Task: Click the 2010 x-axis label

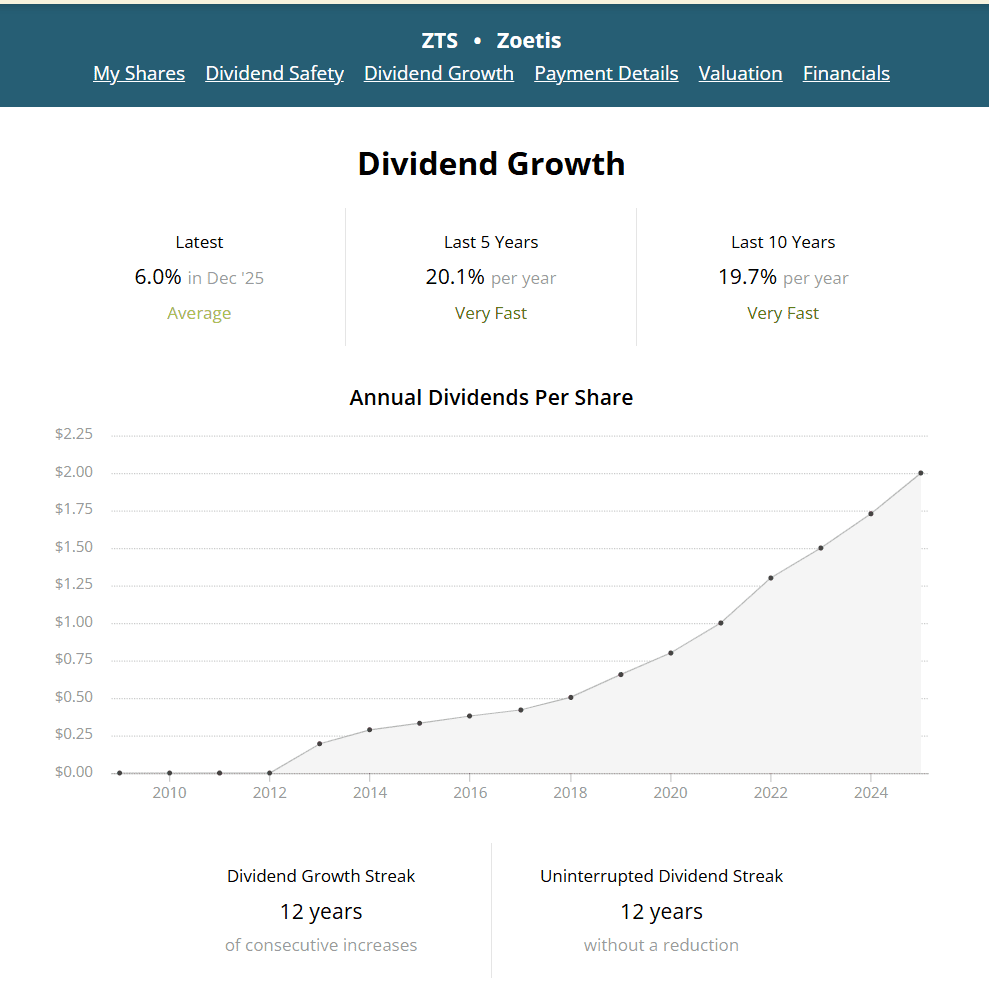Action: (170, 793)
